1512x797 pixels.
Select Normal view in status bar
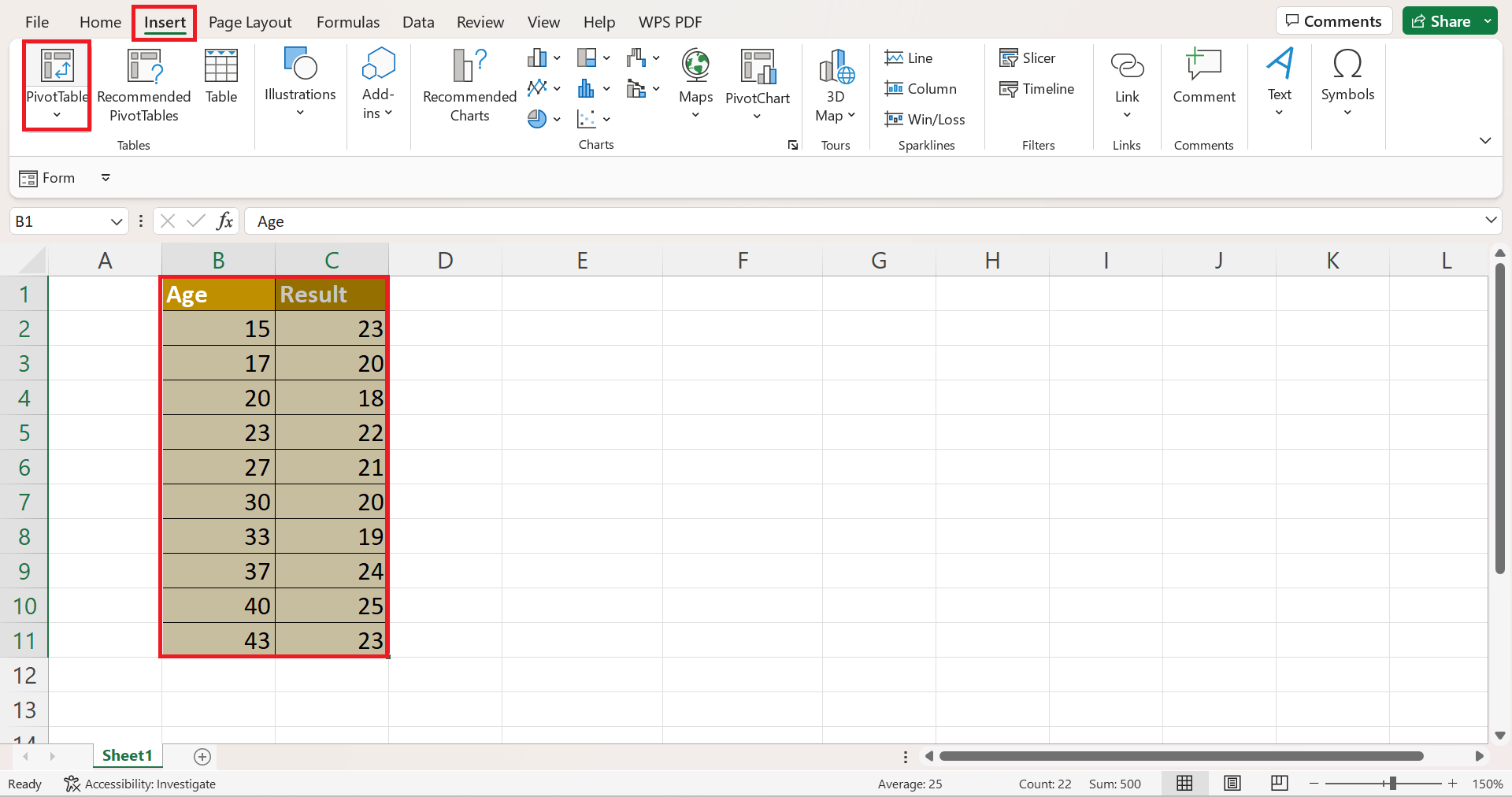point(1184,783)
